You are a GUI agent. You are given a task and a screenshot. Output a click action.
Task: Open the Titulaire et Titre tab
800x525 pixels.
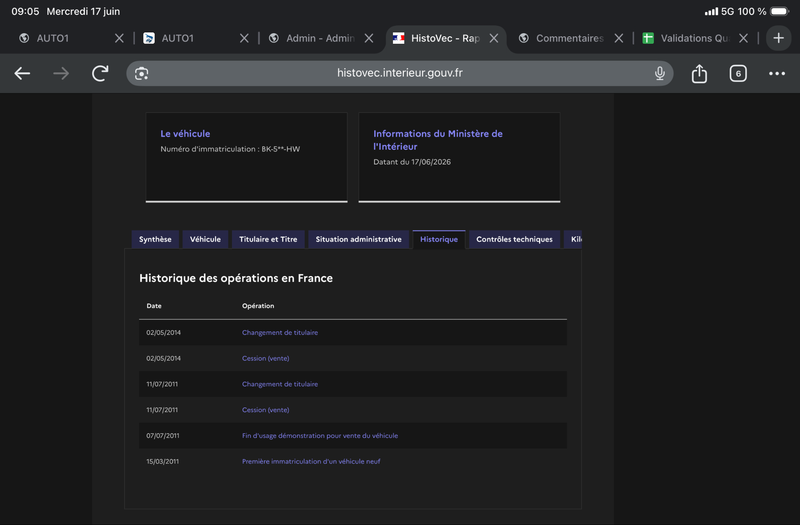coord(268,239)
